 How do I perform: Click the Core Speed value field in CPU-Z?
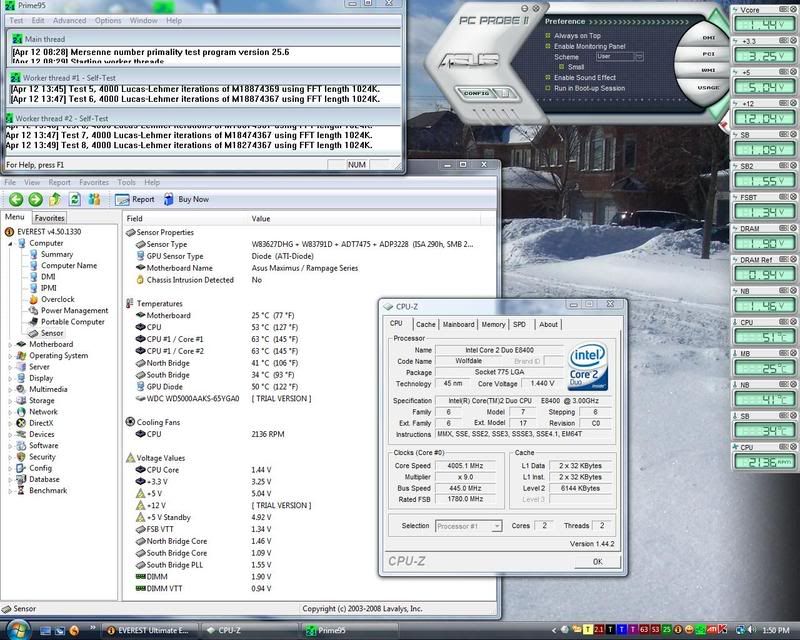click(465, 465)
